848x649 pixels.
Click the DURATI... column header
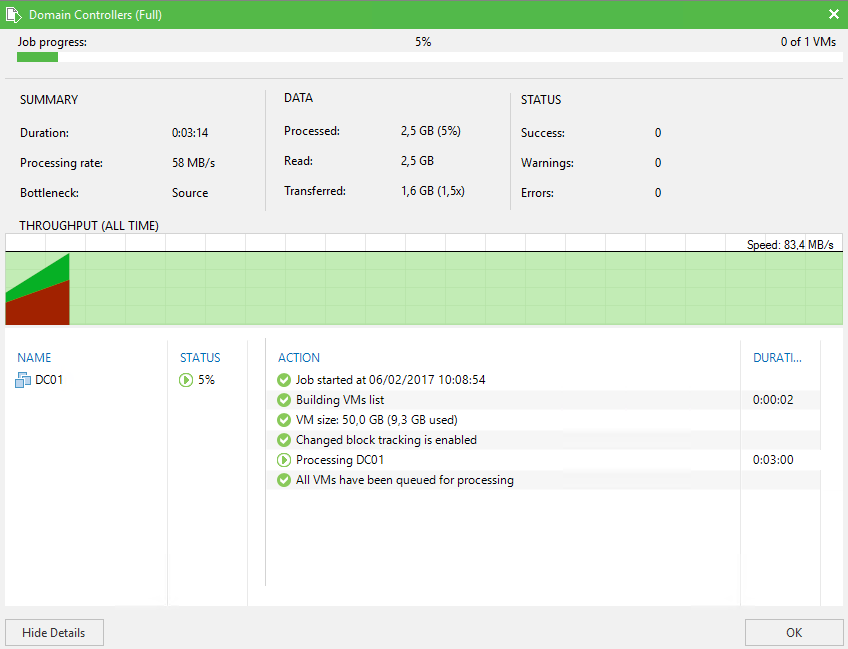pos(777,357)
